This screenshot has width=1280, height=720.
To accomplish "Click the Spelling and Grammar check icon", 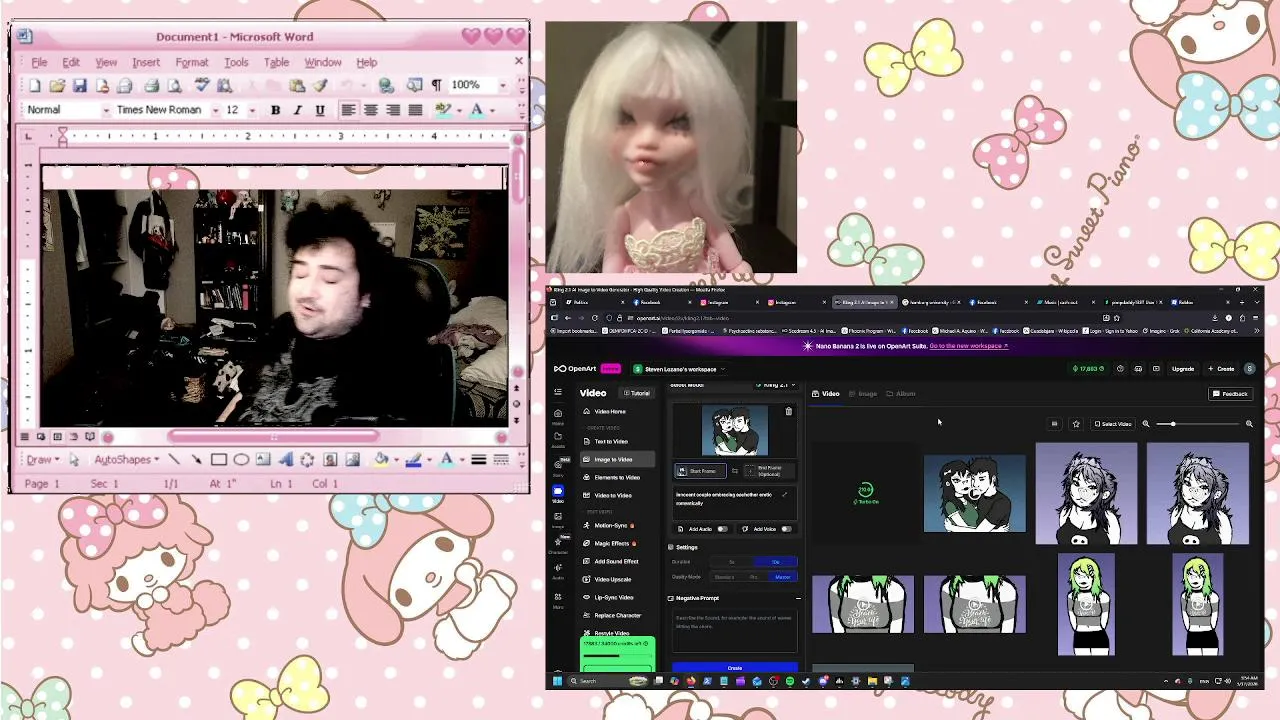I will point(201,86).
